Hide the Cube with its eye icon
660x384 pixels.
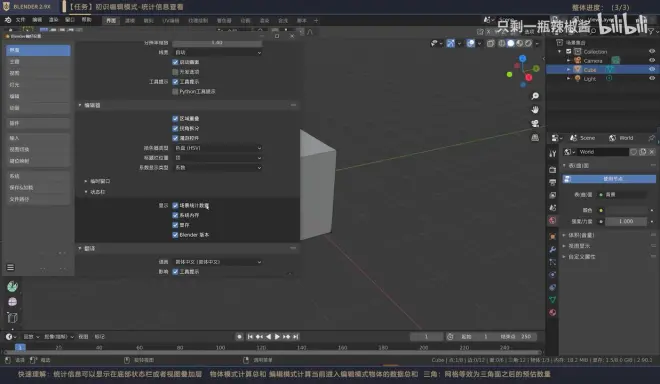point(652,69)
